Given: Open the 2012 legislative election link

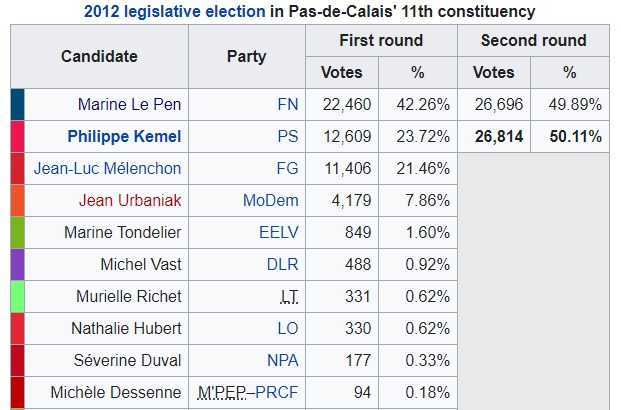Looking at the screenshot, I should coord(175,12).
